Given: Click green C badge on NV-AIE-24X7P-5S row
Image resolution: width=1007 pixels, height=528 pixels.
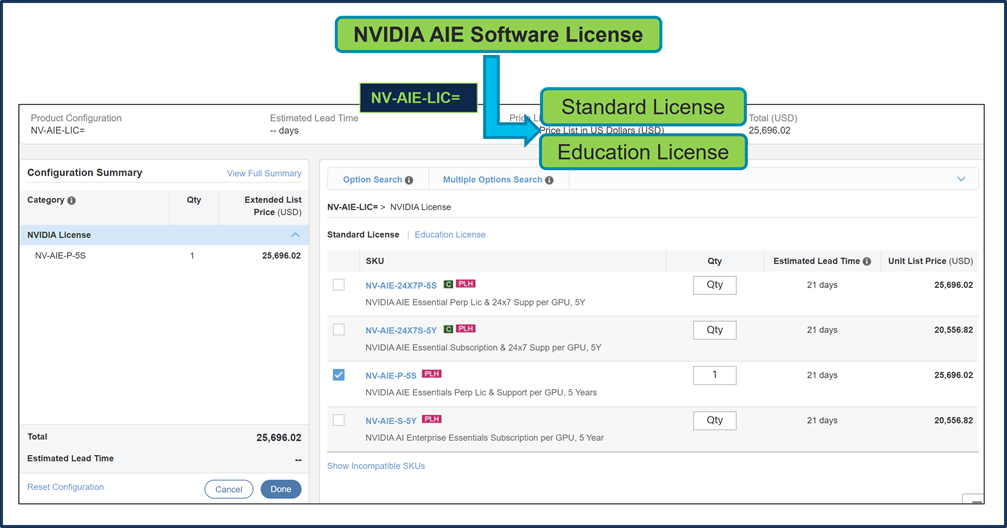Looking at the screenshot, I should [x=448, y=284].
